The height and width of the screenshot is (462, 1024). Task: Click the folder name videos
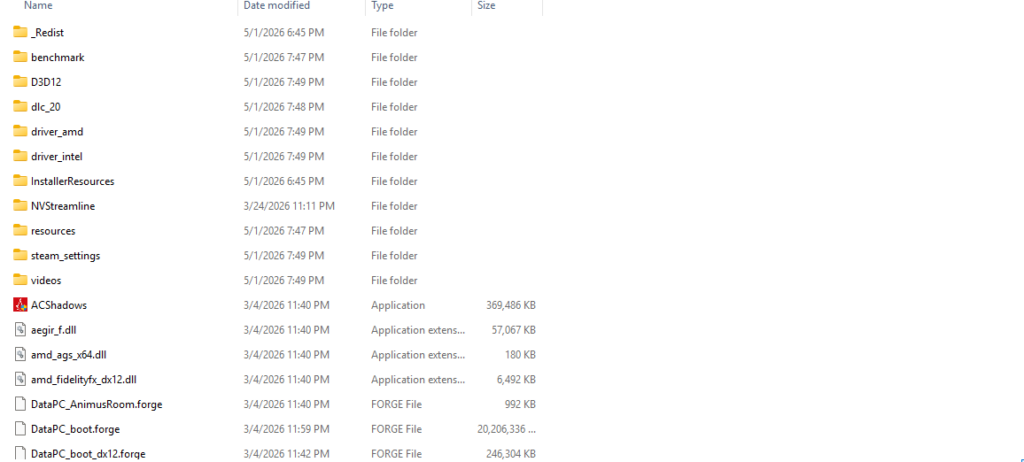(46, 280)
